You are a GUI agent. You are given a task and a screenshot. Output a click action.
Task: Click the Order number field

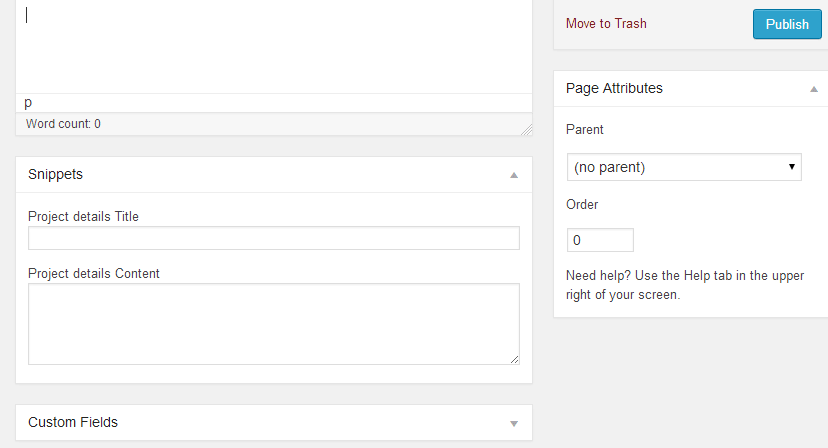[600, 240]
